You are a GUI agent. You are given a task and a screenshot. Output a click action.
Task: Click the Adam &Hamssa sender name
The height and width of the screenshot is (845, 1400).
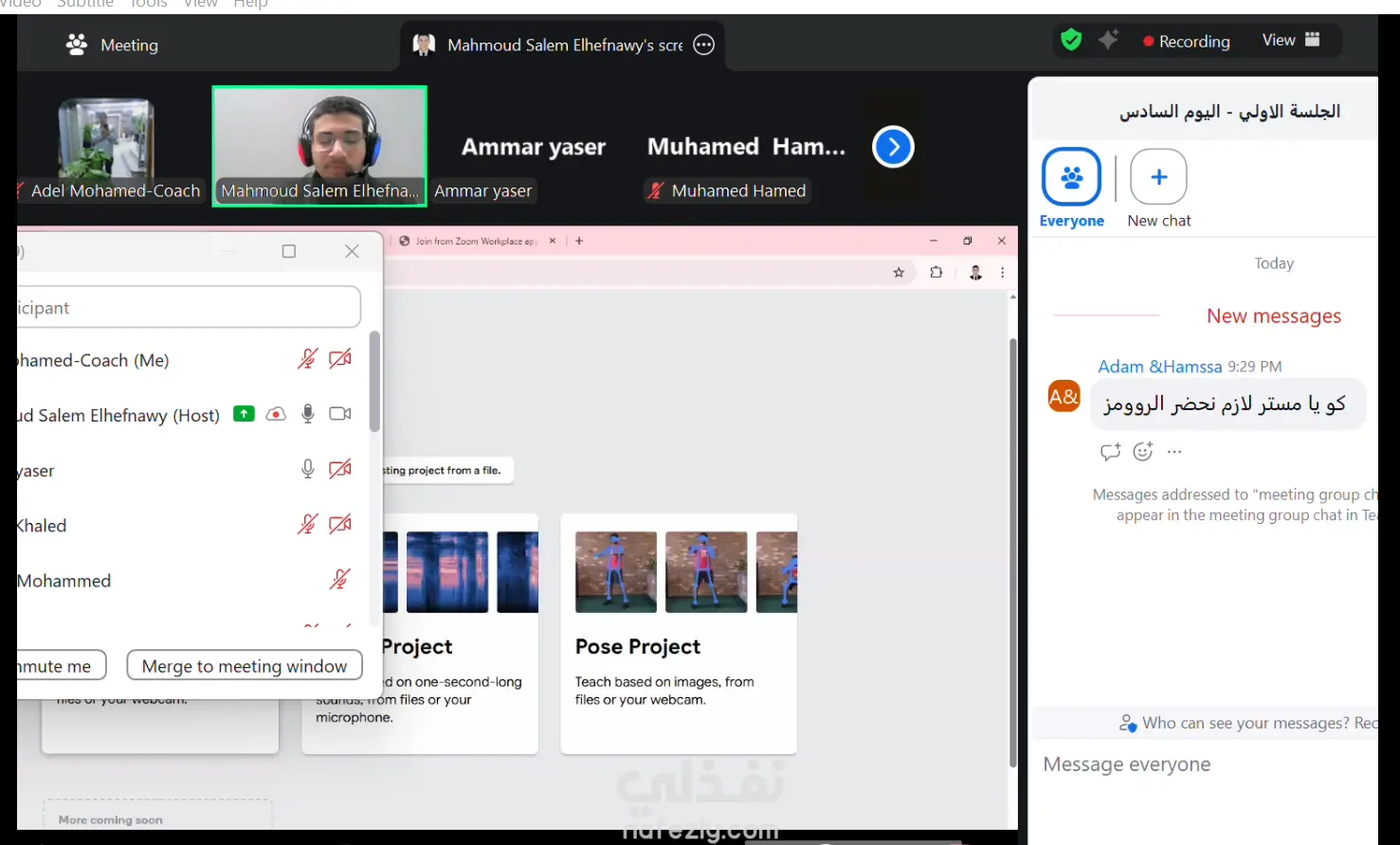pyautogui.click(x=1160, y=367)
